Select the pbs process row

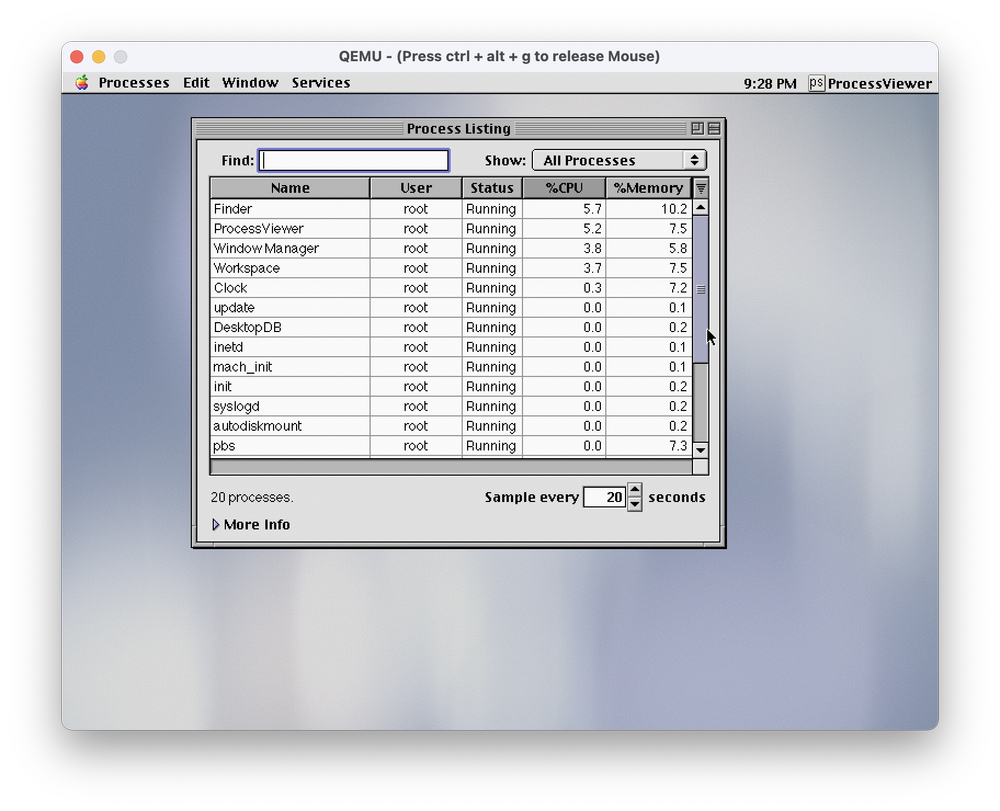[451, 446]
